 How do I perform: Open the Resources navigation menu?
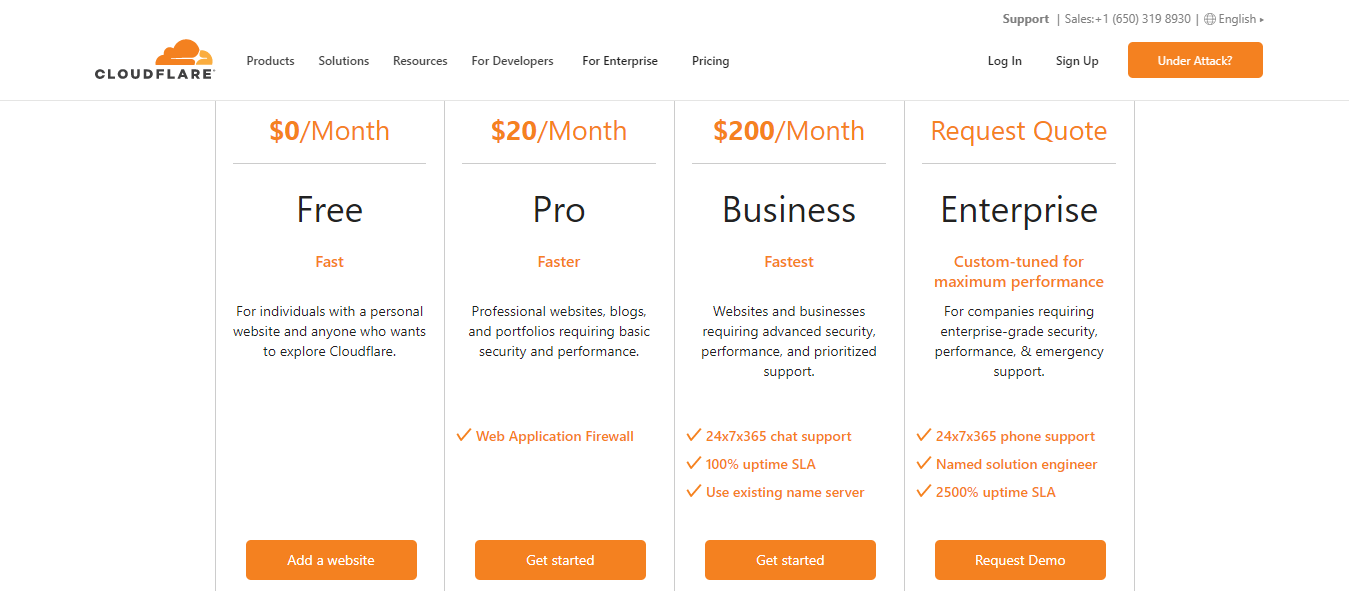click(420, 61)
